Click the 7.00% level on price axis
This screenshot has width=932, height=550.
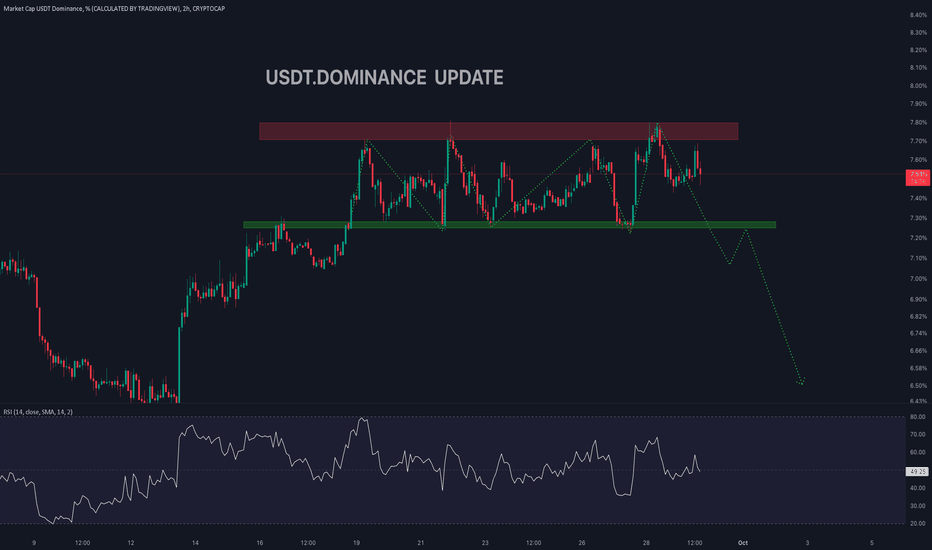tap(915, 280)
